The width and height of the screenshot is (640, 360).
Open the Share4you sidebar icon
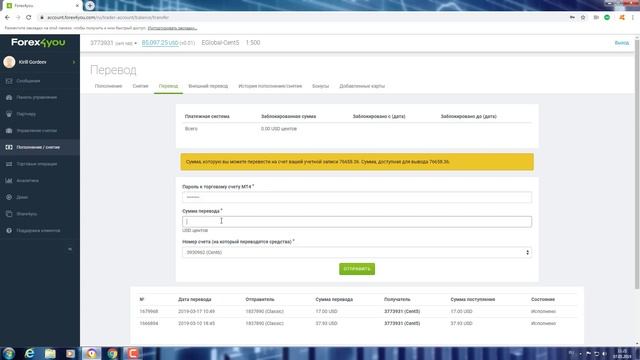9,214
